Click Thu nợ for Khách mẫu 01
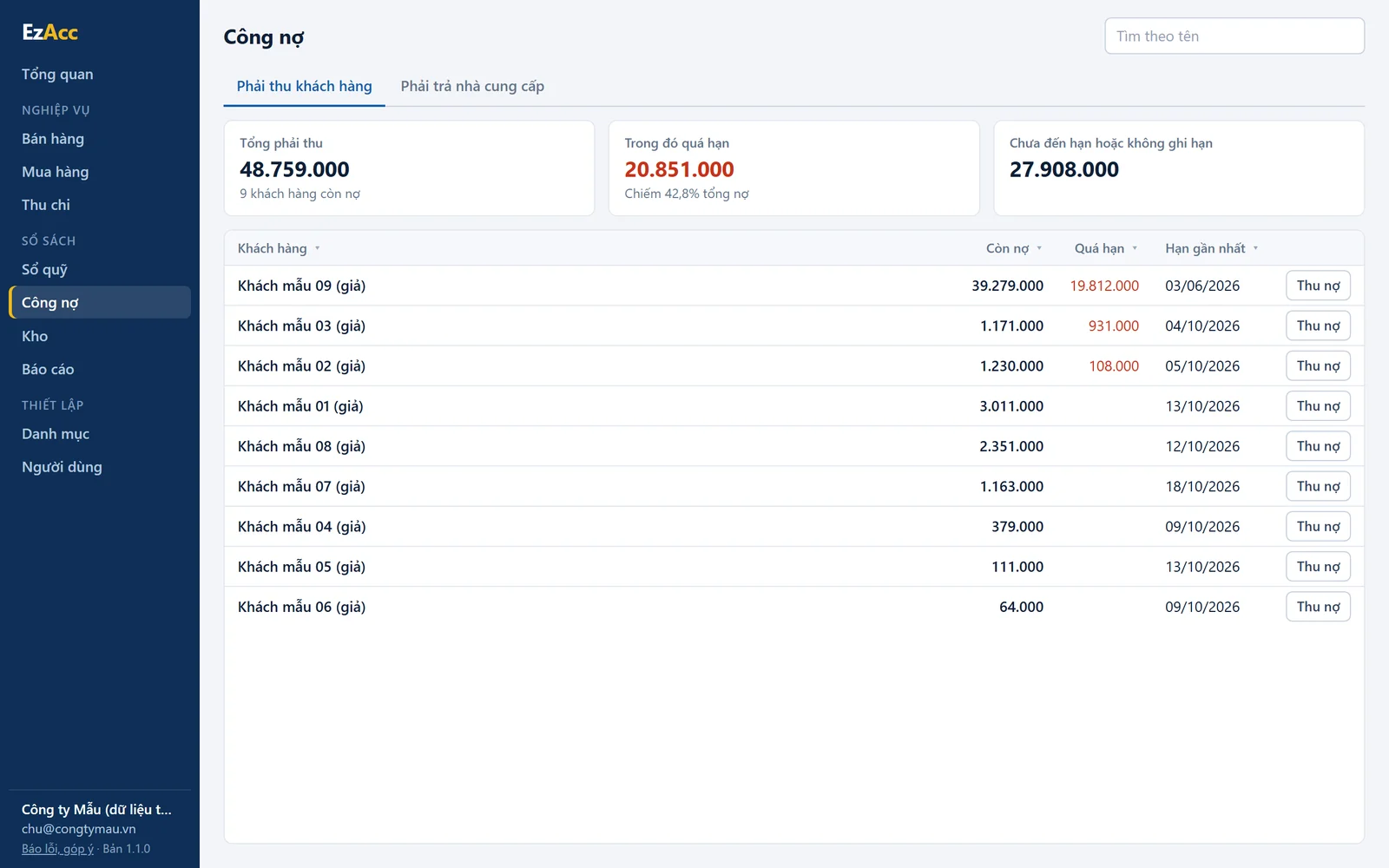 1318,406
